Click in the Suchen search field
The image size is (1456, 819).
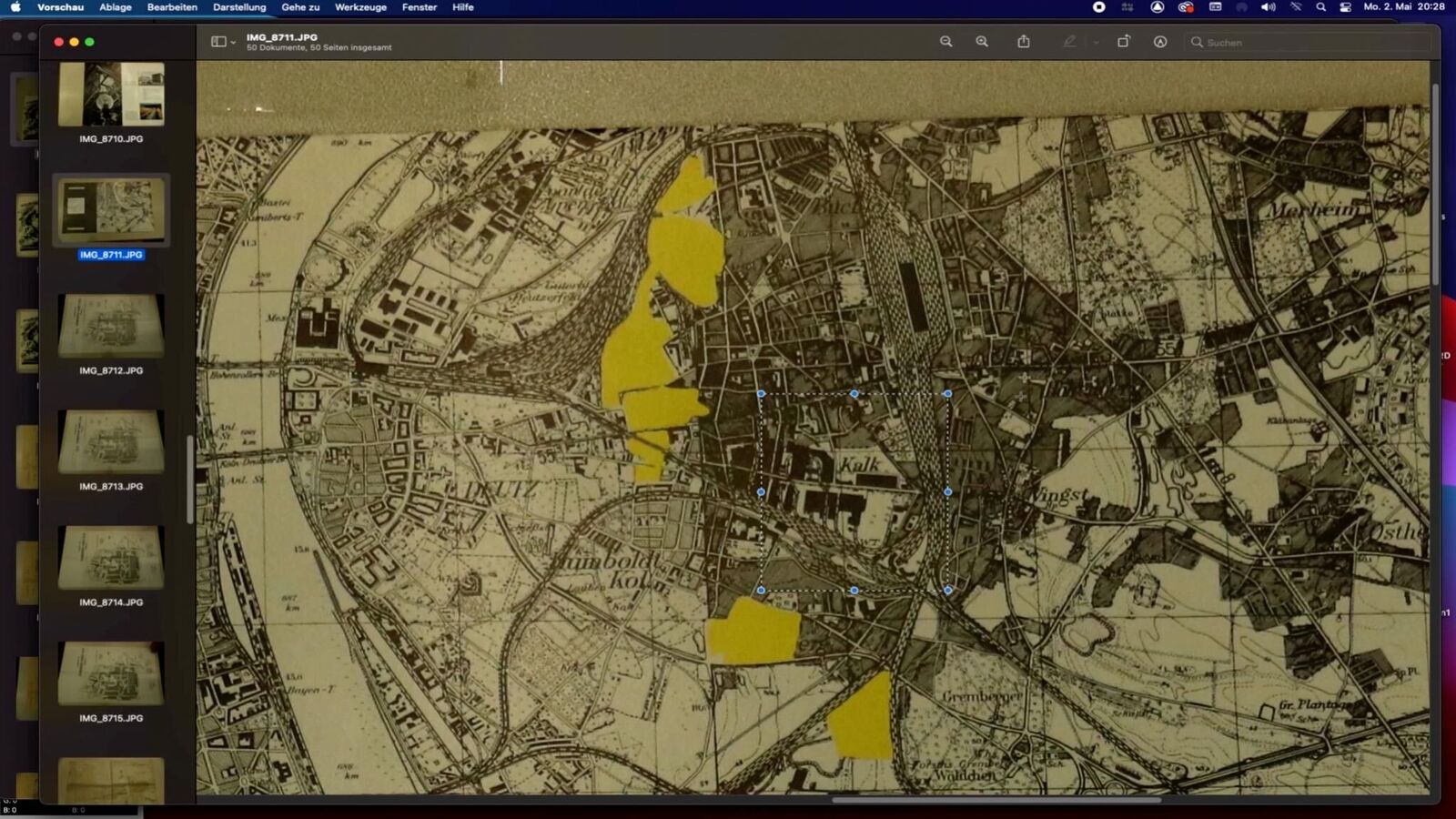click(1310, 42)
